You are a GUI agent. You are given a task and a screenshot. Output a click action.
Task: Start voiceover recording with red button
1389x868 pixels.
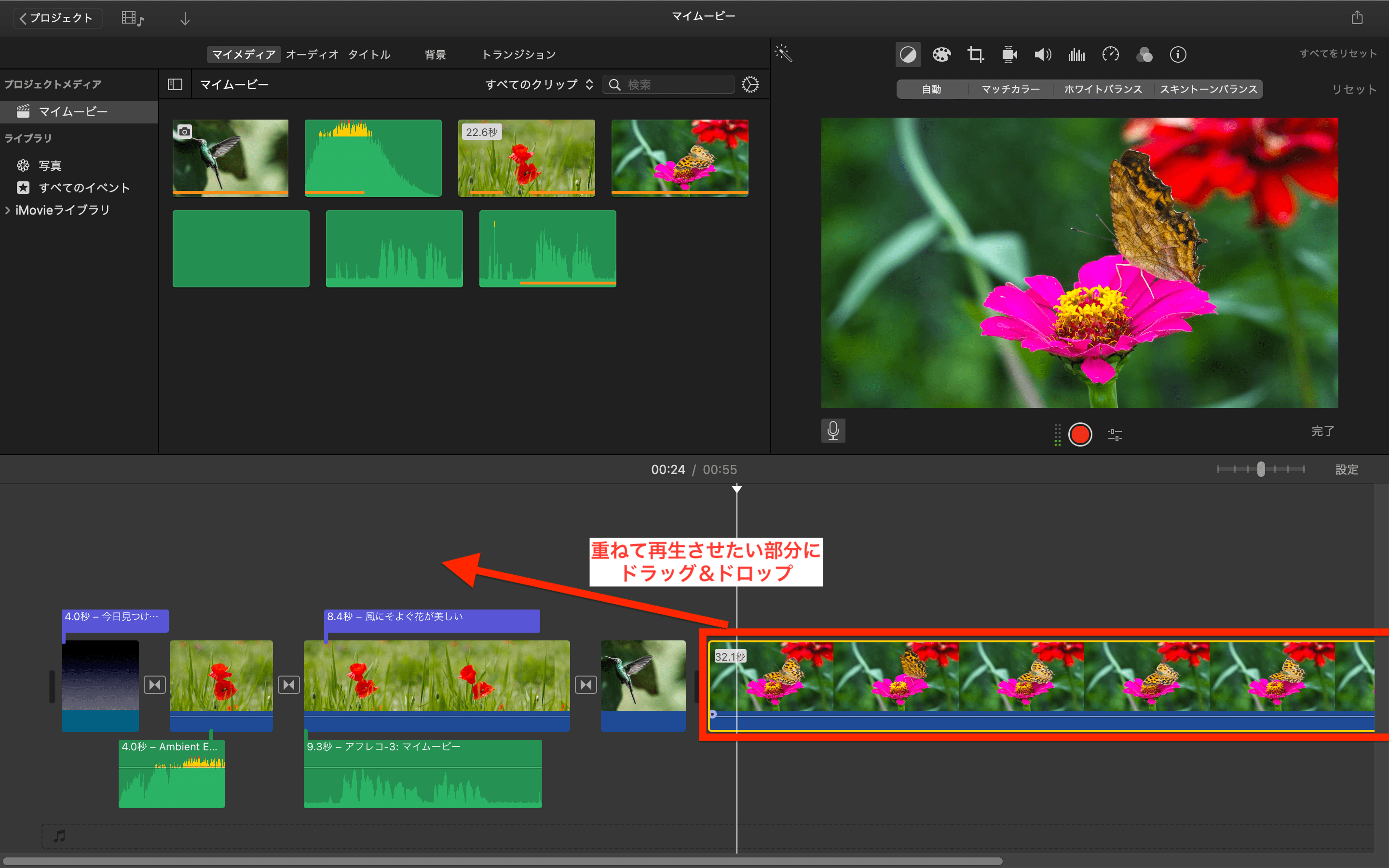[x=1080, y=434]
